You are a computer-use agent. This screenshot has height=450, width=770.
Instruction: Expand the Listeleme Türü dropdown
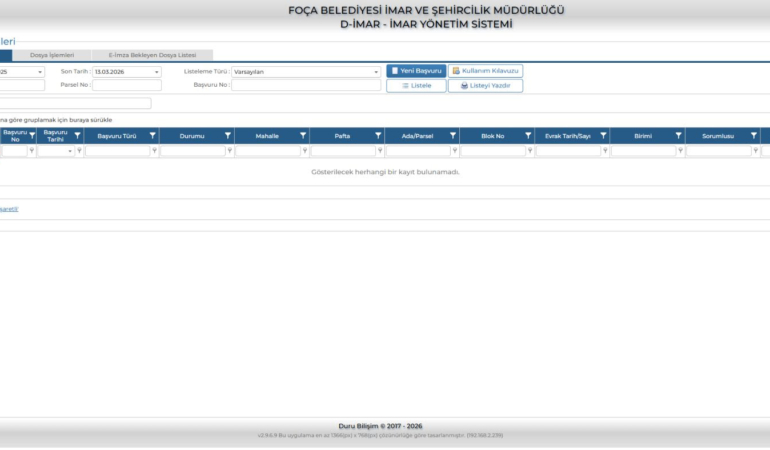[x=376, y=72]
